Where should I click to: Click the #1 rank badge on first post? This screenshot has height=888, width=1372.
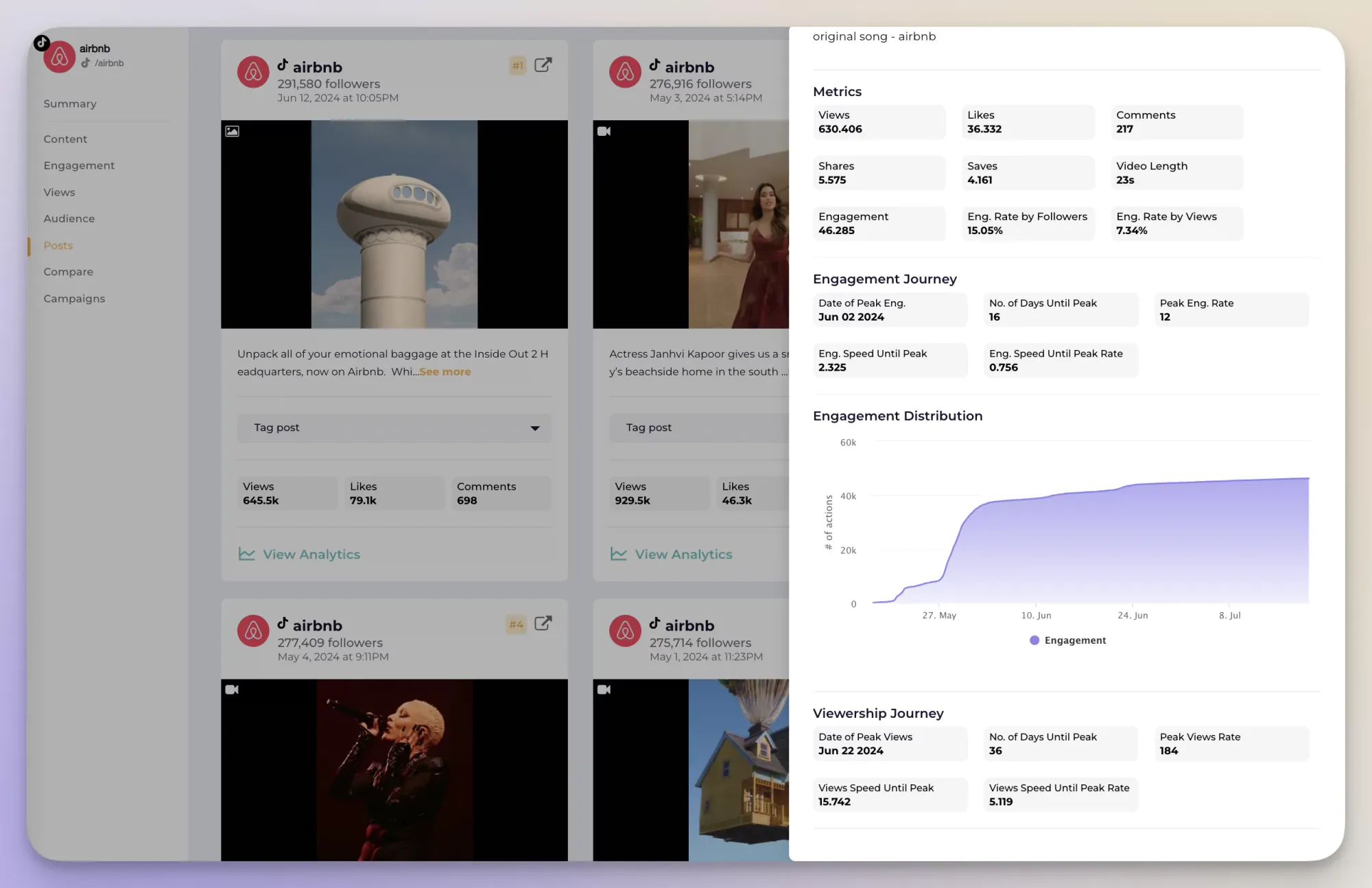coord(517,66)
